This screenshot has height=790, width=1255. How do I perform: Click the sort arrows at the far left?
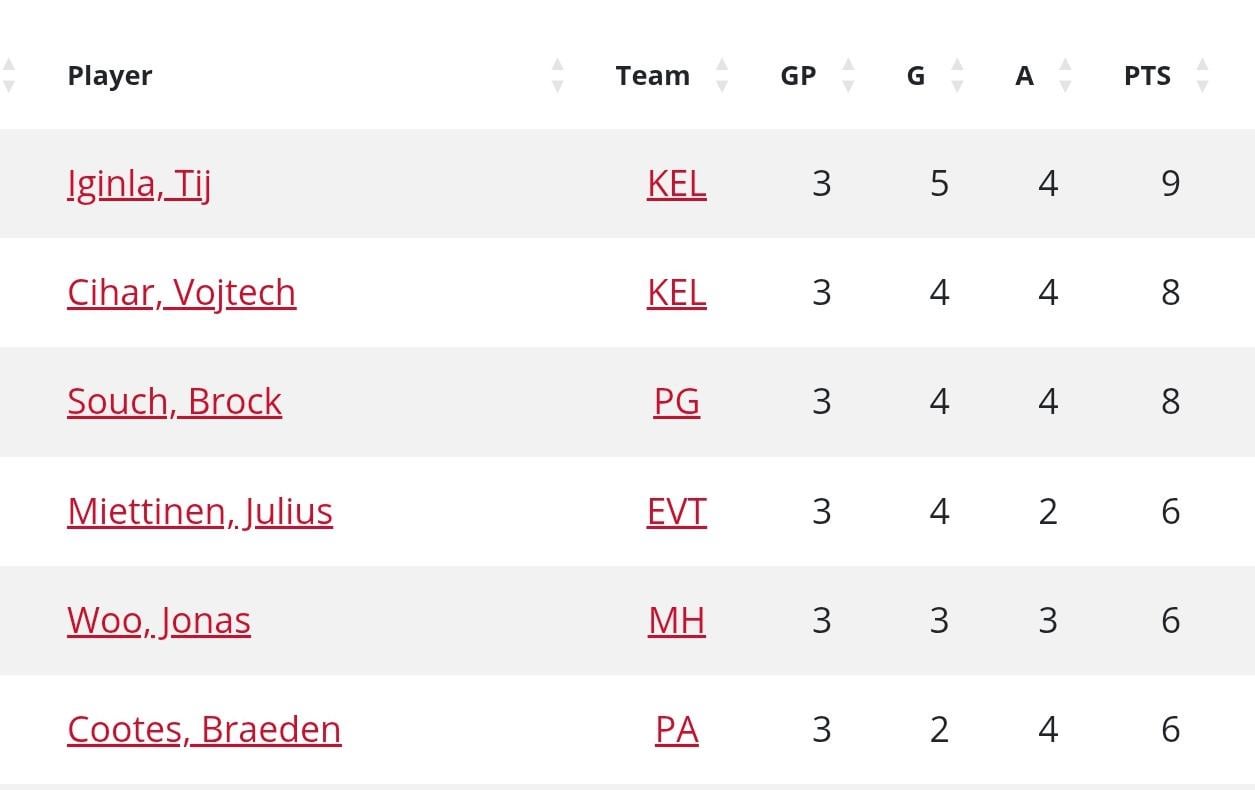[10, 75]
